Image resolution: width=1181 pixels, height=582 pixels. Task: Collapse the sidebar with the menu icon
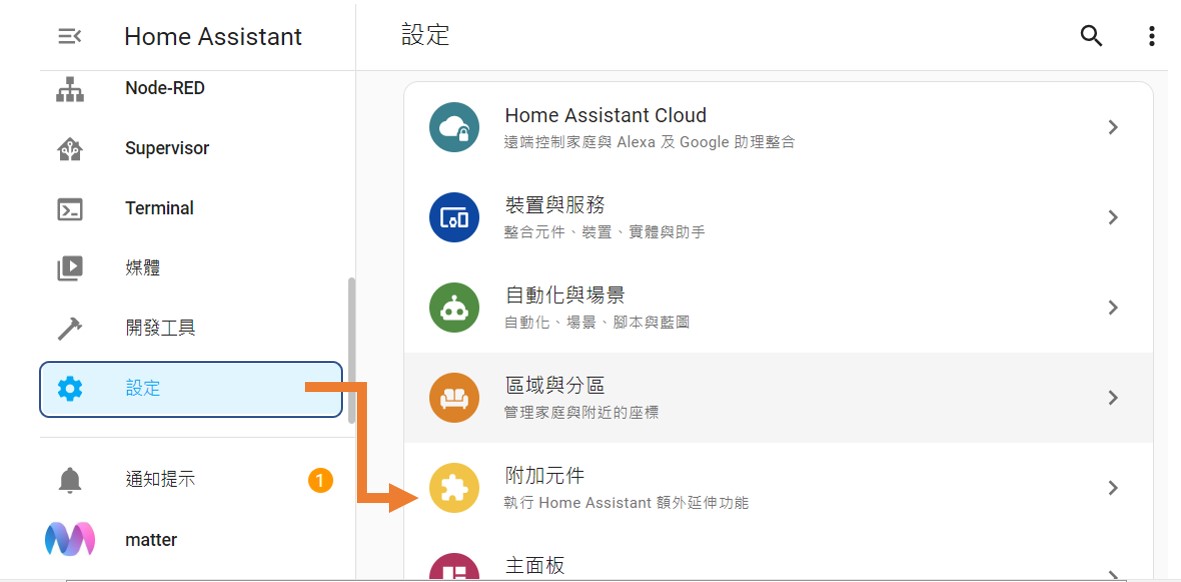(69, 37)
